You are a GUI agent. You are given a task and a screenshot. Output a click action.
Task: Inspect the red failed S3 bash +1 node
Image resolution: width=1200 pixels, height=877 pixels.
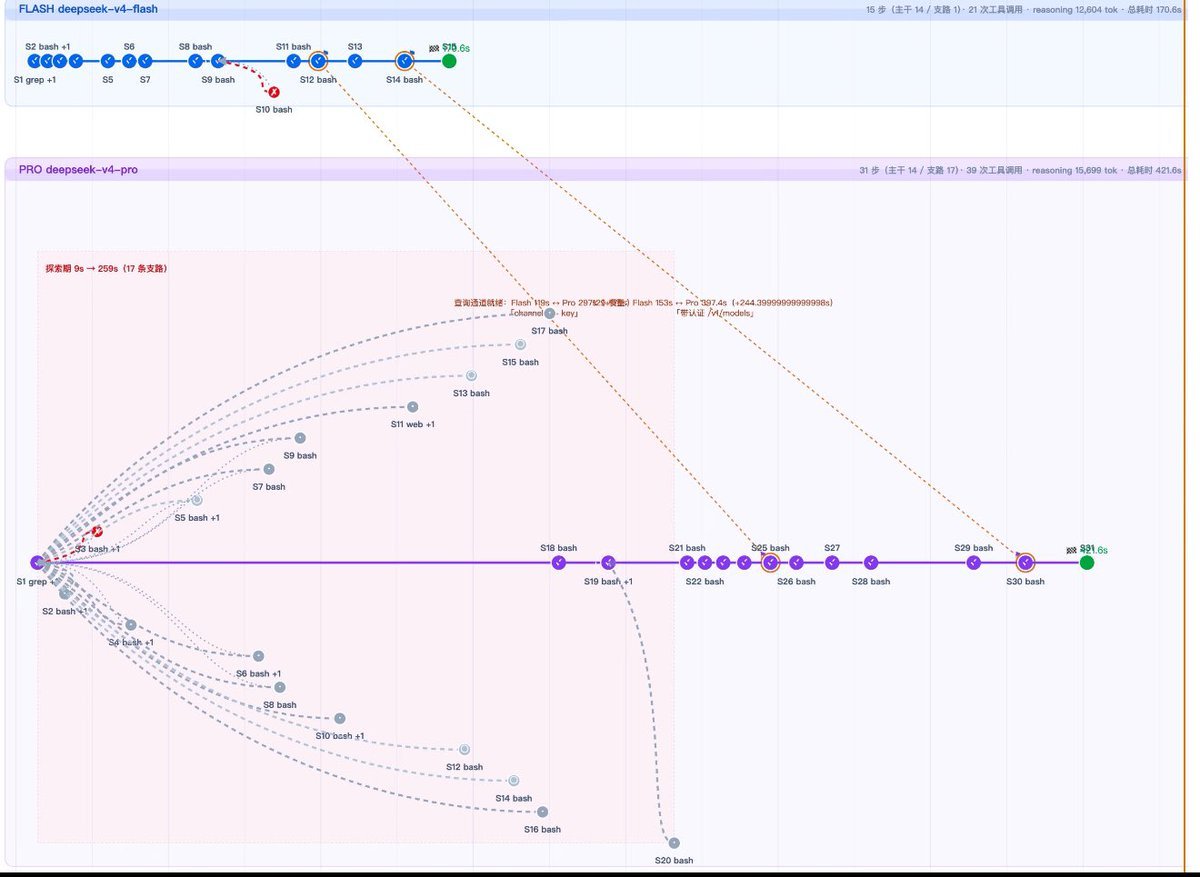pyautogui.click(x=97, y=532)
